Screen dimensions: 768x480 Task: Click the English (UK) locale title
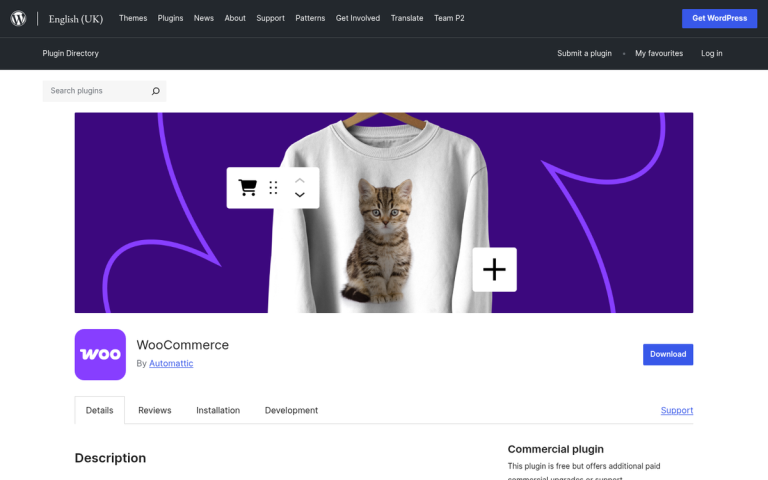(76, 19)
